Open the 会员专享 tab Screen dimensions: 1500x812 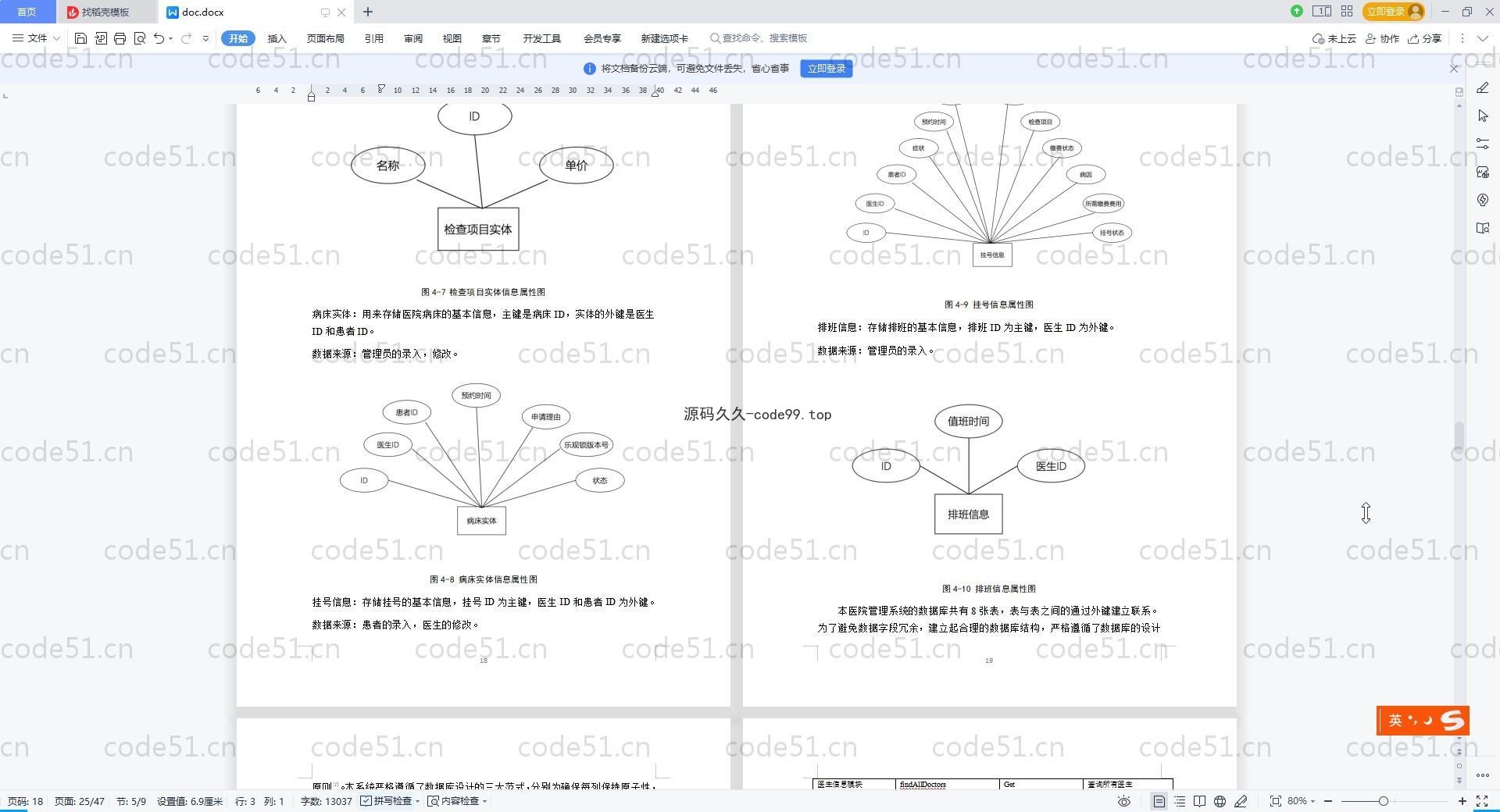pos(602,38)
